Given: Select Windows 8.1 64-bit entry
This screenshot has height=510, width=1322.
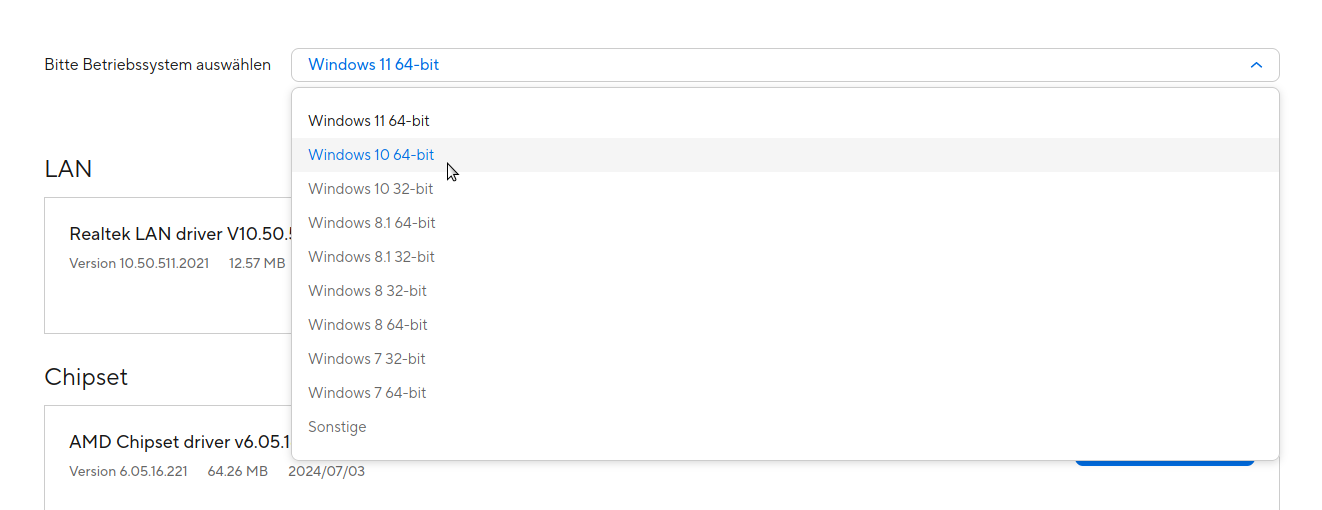Looking at the screenshot, I should [372, 223].
